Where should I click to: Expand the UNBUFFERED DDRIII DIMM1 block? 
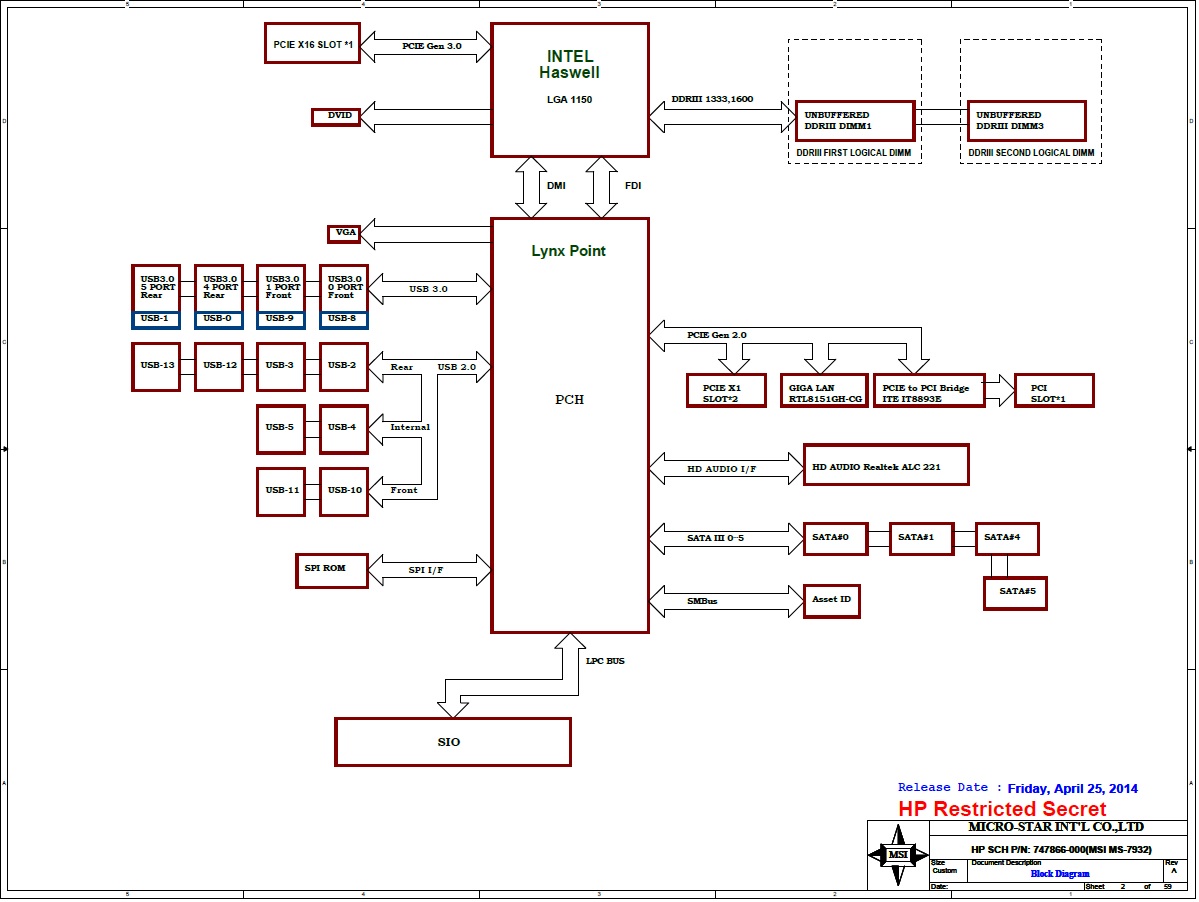854,120
